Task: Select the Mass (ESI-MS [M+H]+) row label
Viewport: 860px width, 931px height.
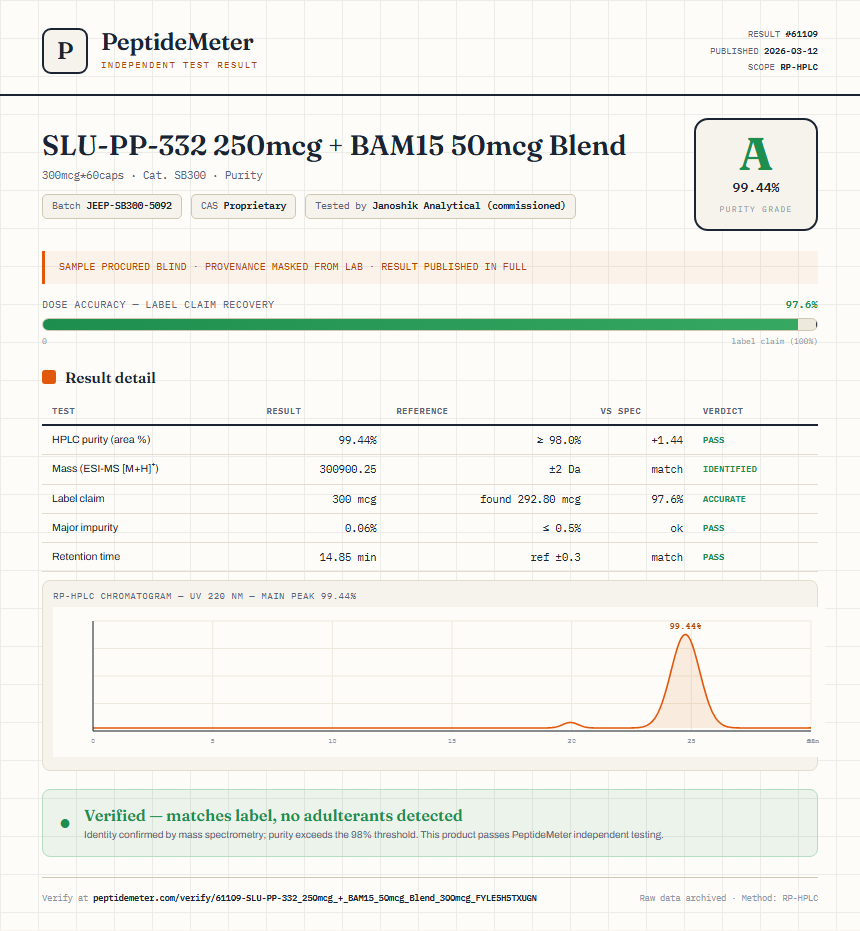Action: coord(105,468)
